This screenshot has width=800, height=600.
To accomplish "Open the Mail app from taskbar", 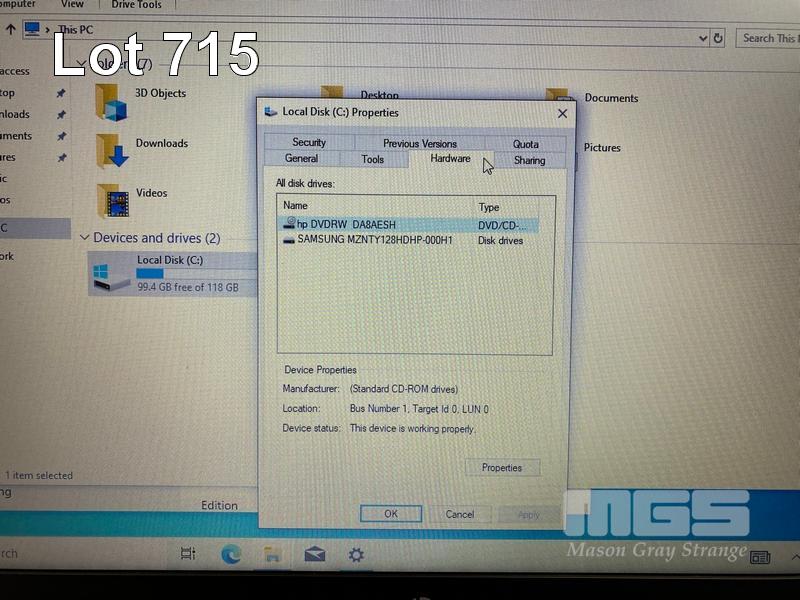I will (x=315, y=554).
